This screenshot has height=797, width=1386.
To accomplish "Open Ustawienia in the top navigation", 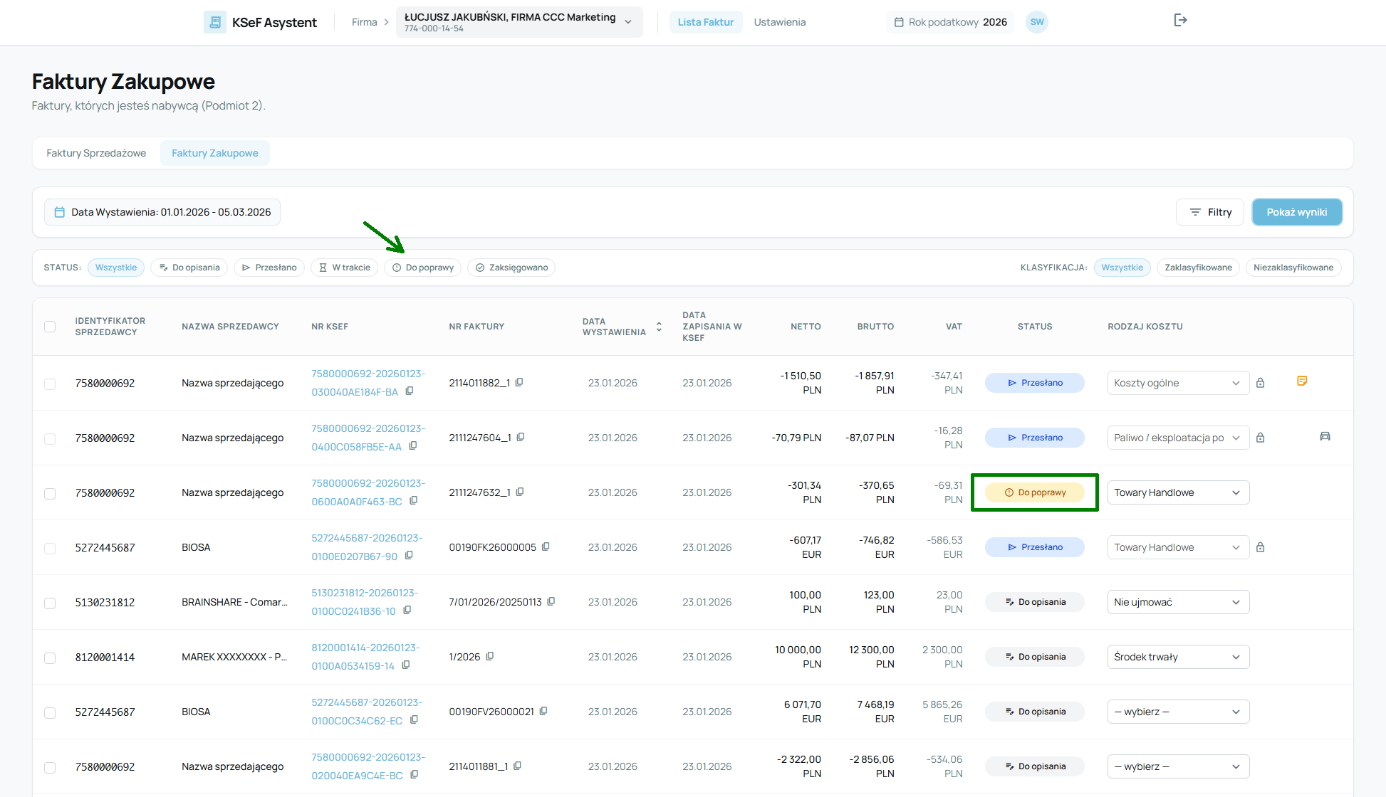I will pos(780,22).
